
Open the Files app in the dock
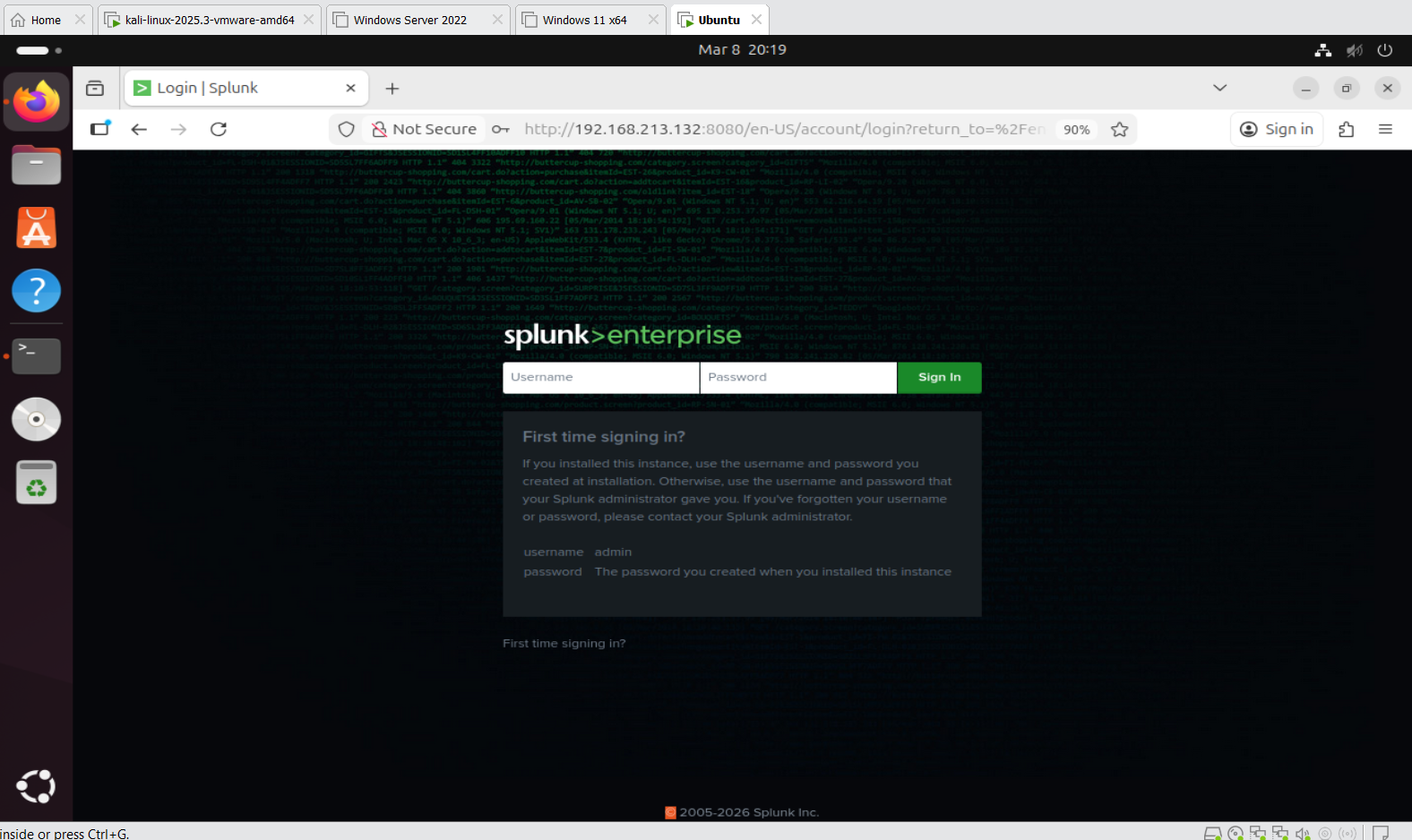click(37, 166)
